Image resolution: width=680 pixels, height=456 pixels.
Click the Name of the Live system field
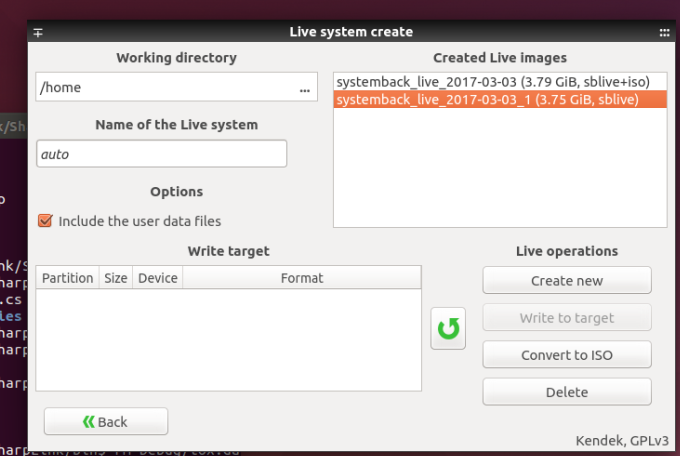pos(161,154)
